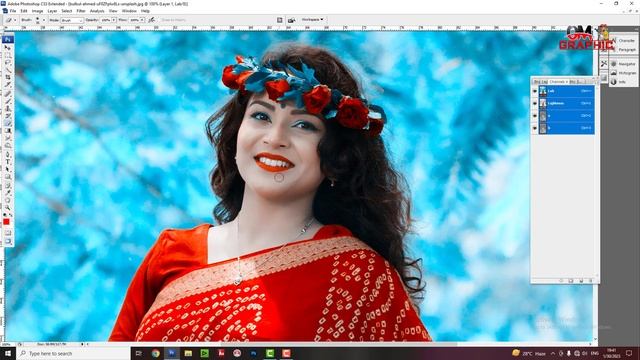Image resolution: width=640 pixels, height=360 pixels.
Task: Open the File menu
Action: [x=13, y=11]
